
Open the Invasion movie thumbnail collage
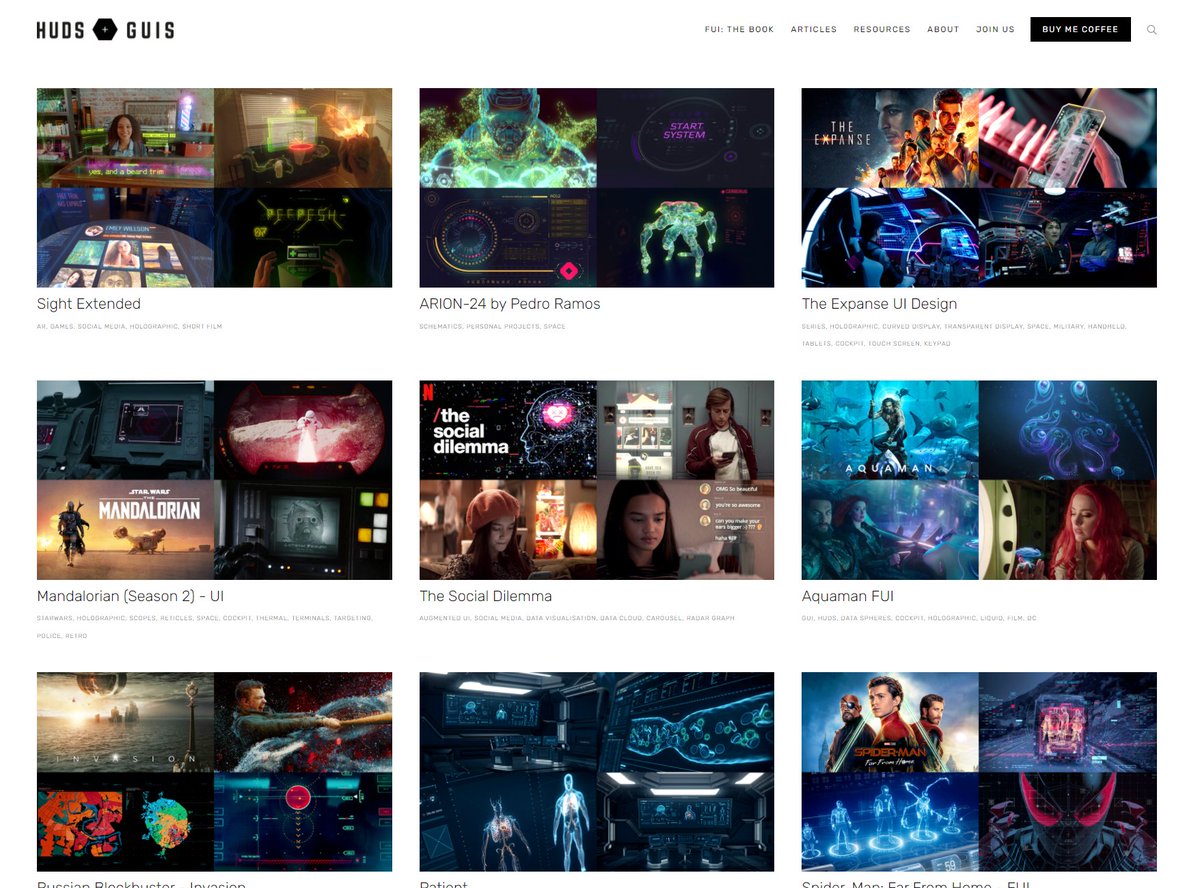click(x=214, y=772)
